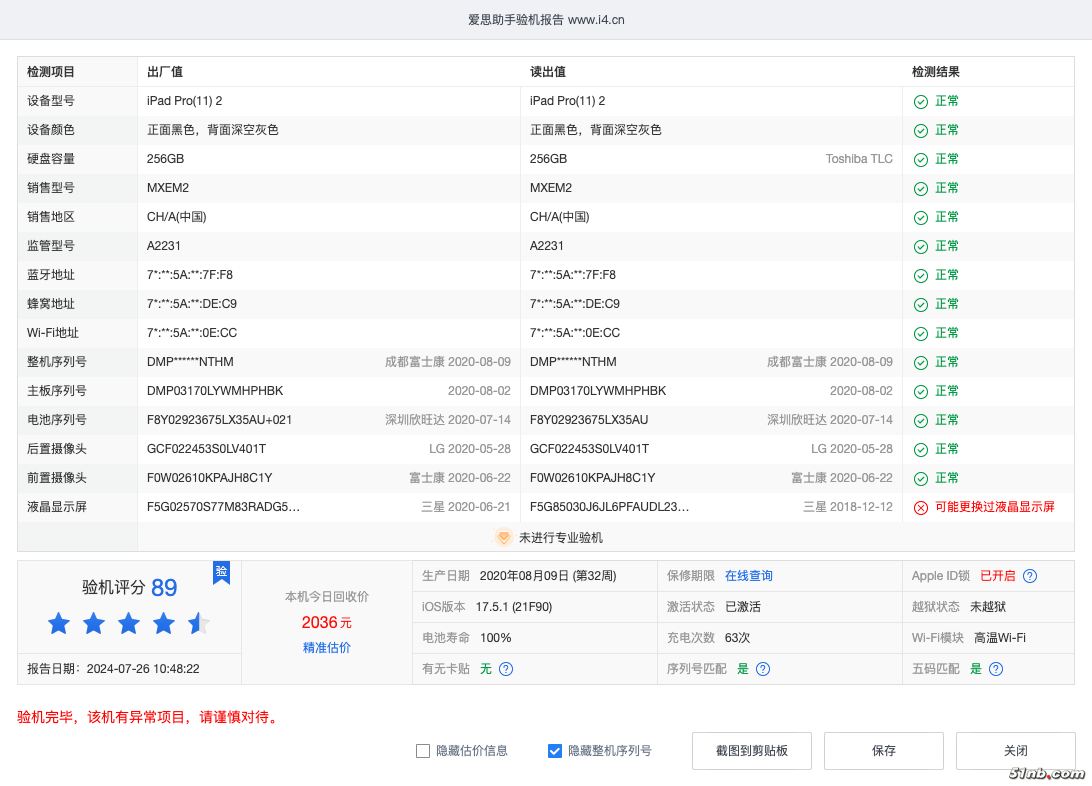Open the 在线查询 warranty link
This screenshot has height=786, width=1092.
pos(749,576)
